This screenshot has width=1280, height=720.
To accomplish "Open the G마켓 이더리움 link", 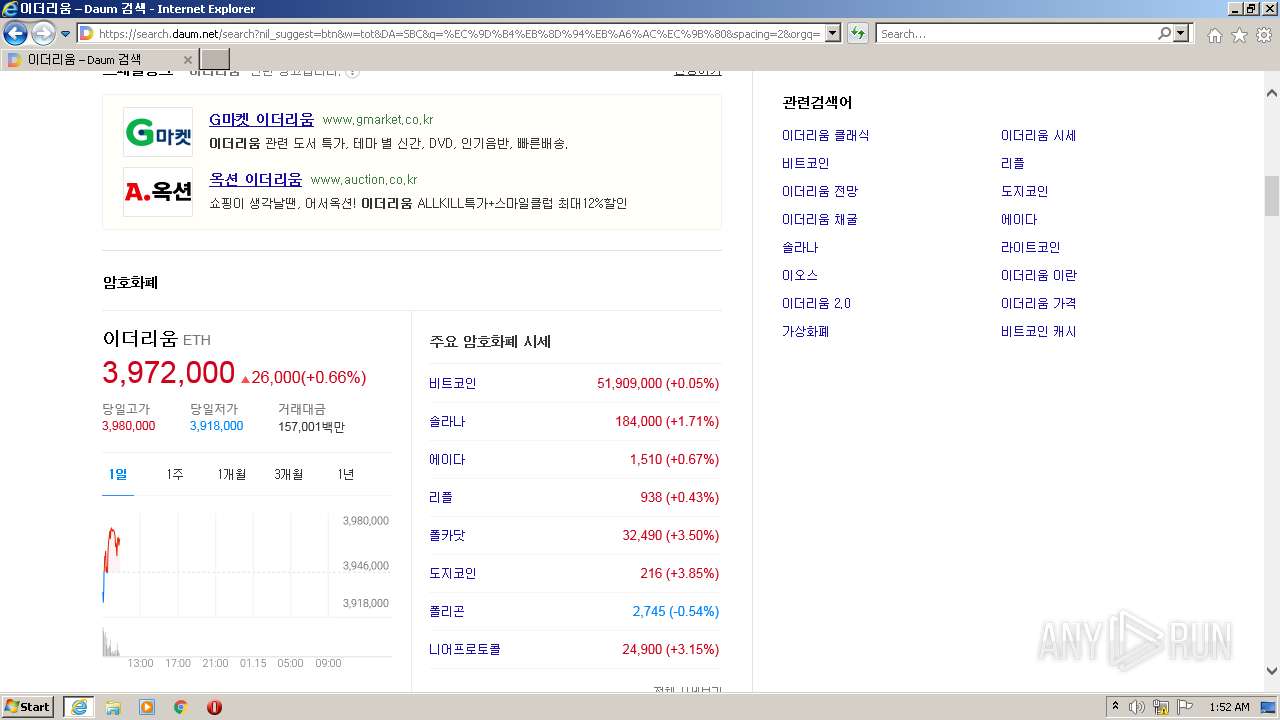I will coord(261,119).
